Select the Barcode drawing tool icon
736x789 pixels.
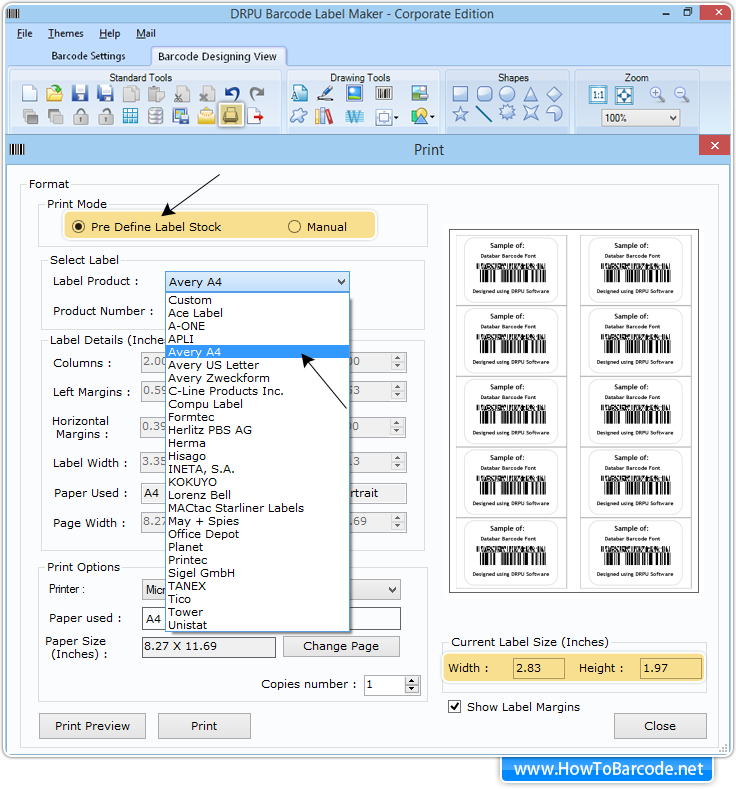click(384, 94)
